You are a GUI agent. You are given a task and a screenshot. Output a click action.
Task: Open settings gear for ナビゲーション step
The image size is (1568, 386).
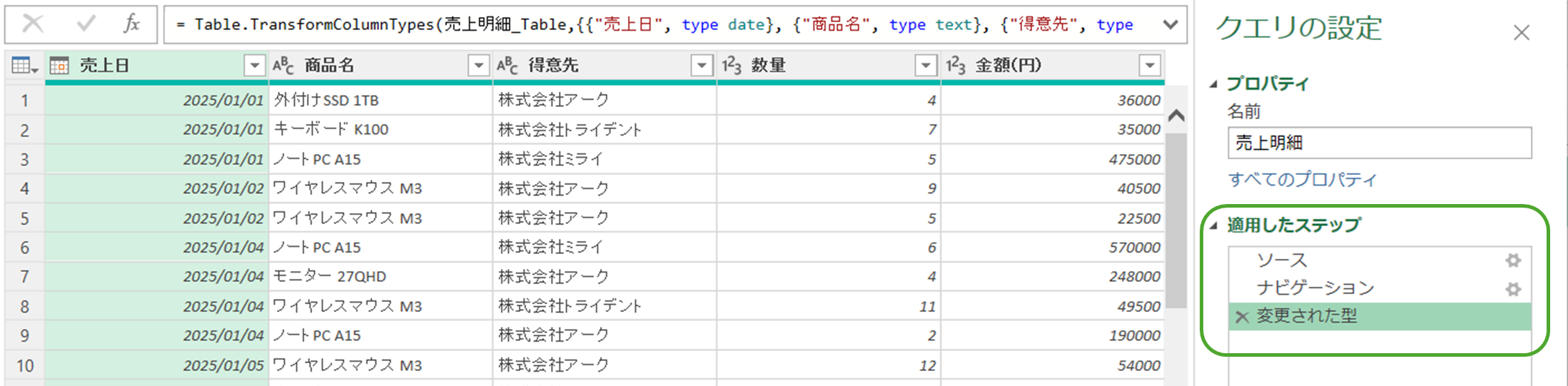click(1512, 289)
